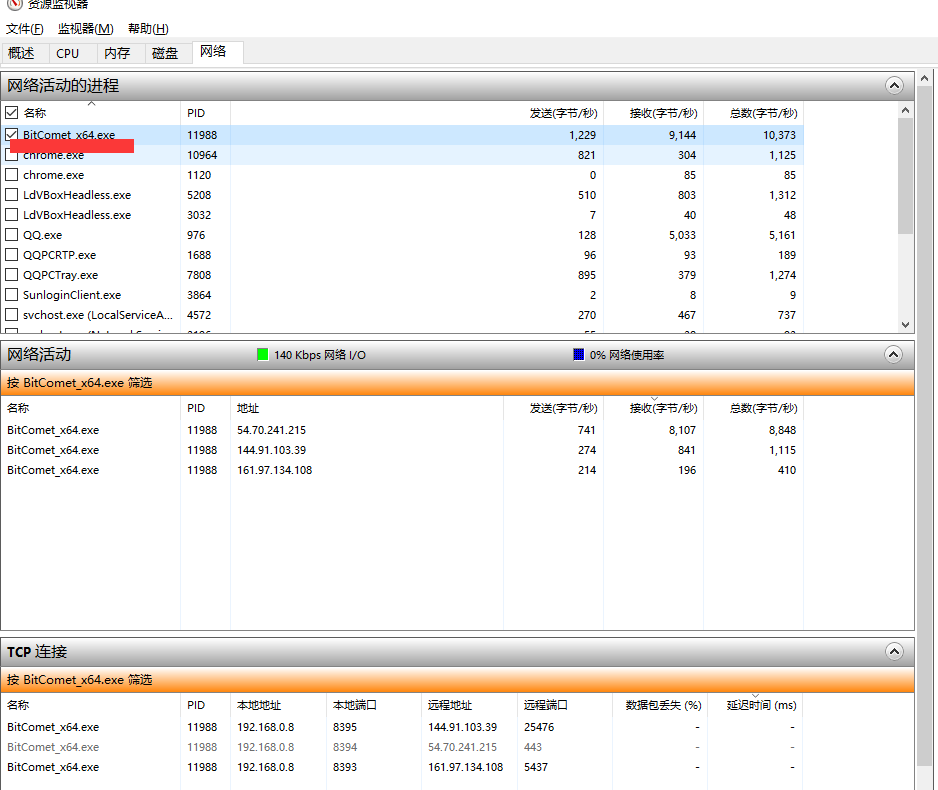Image resolution: width=938 pixels, height=790 pixels.
Task: Switch to the CPU tab
Action: [68, 53]
